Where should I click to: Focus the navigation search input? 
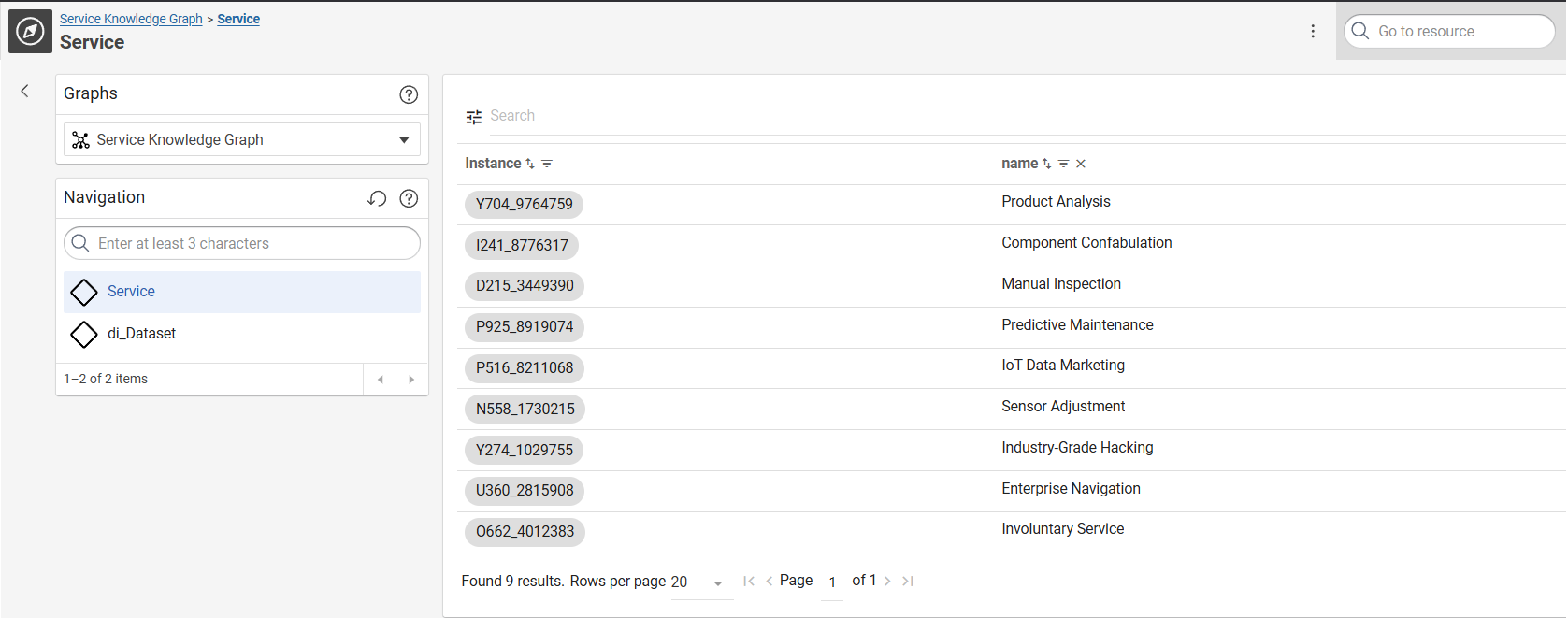[252, 244]
